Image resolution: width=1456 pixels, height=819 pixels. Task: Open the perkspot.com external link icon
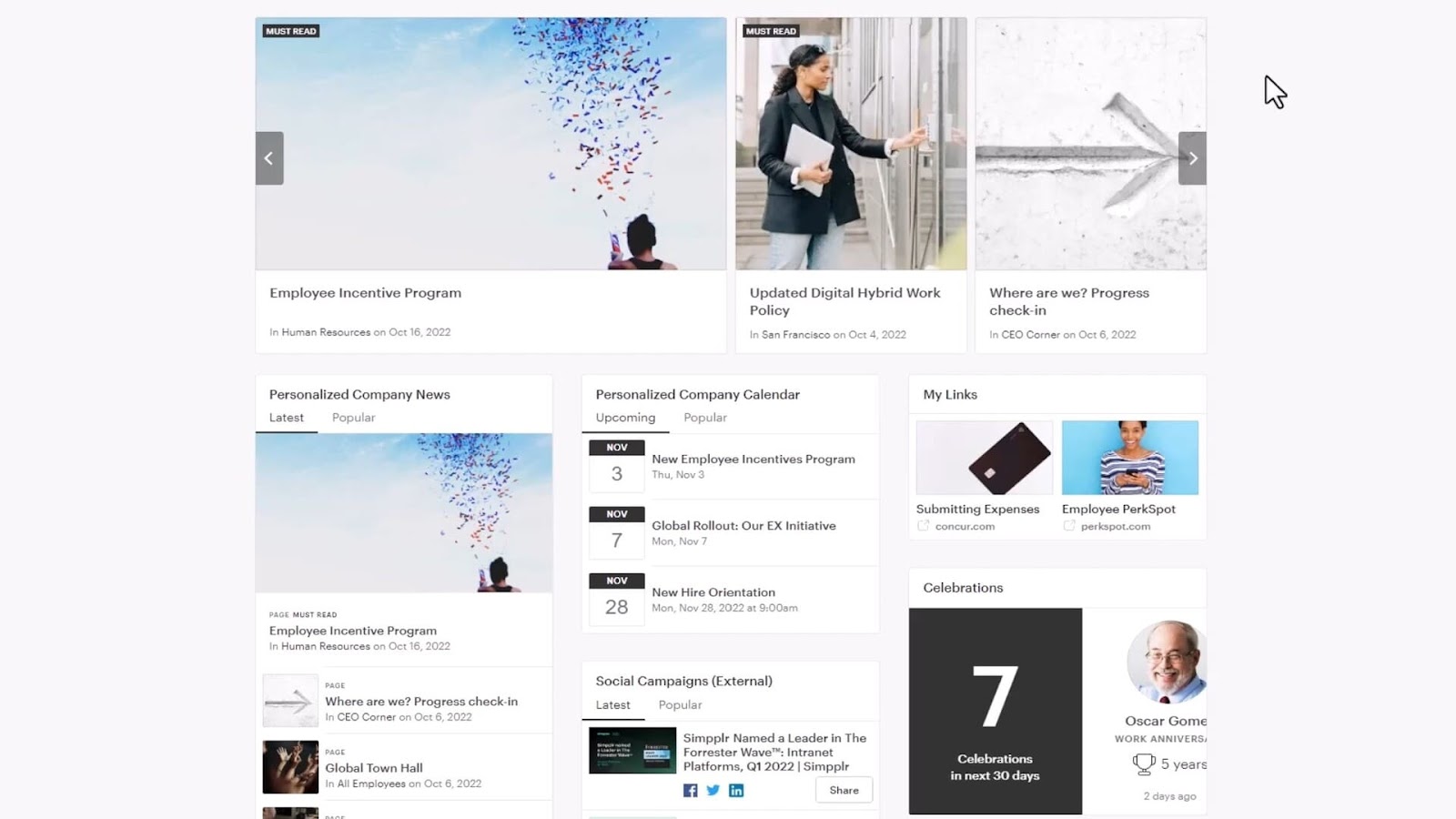click(x=1069, y=526)
